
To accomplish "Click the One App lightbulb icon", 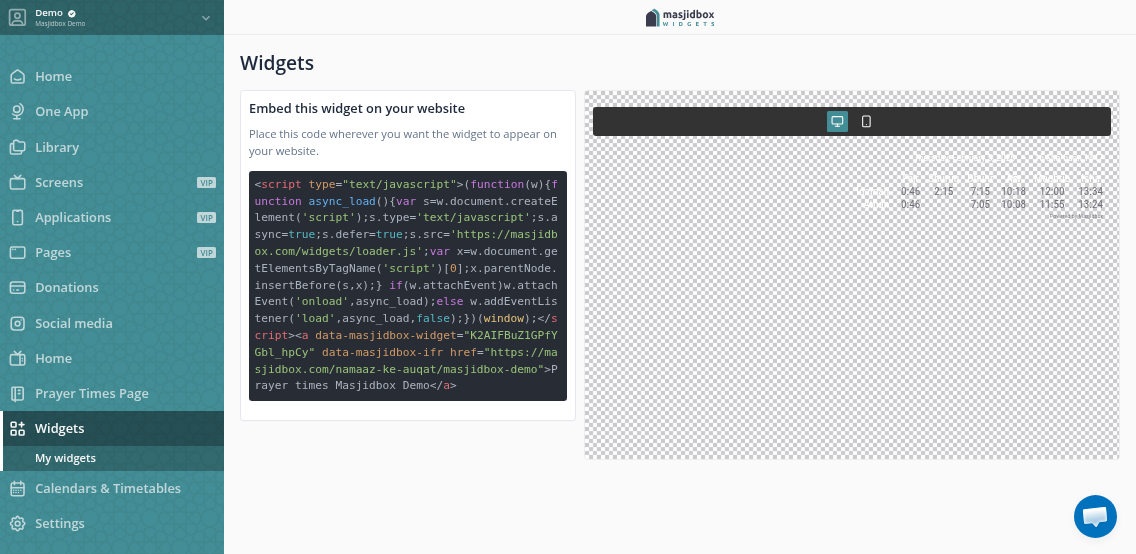I will [17, 112].
